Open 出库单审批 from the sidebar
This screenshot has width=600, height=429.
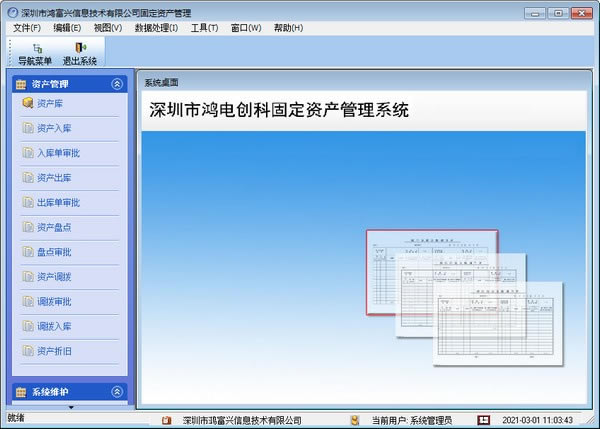tap(56, 202)
